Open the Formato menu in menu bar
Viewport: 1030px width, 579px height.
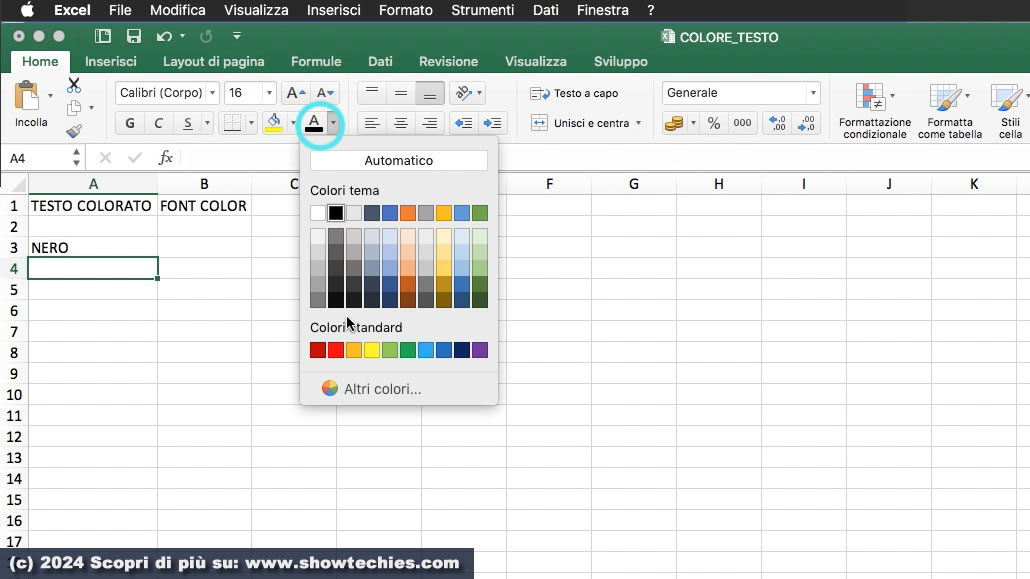(x=405, y=10)
